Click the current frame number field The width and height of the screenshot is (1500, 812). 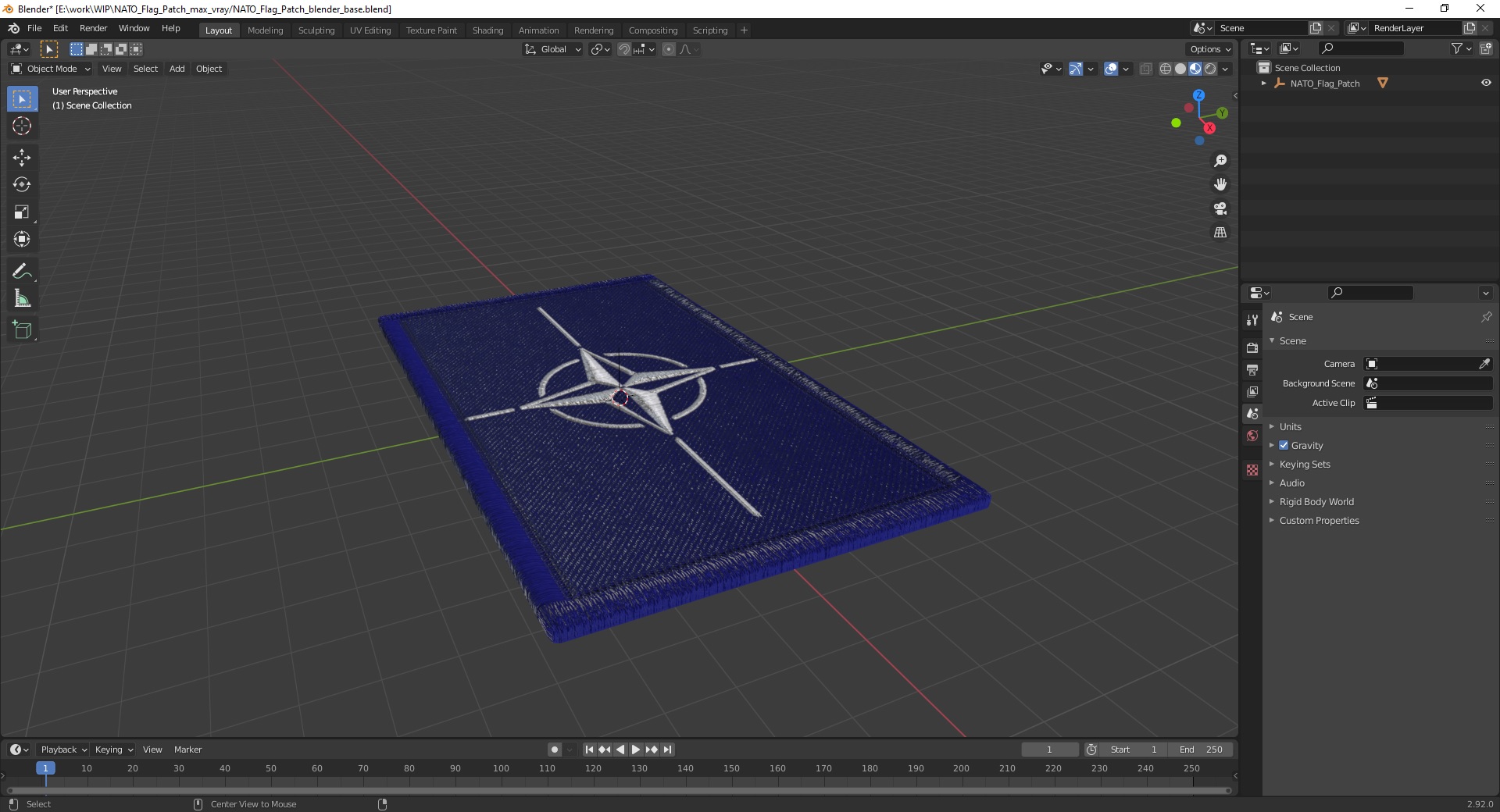click(1049, 750)
